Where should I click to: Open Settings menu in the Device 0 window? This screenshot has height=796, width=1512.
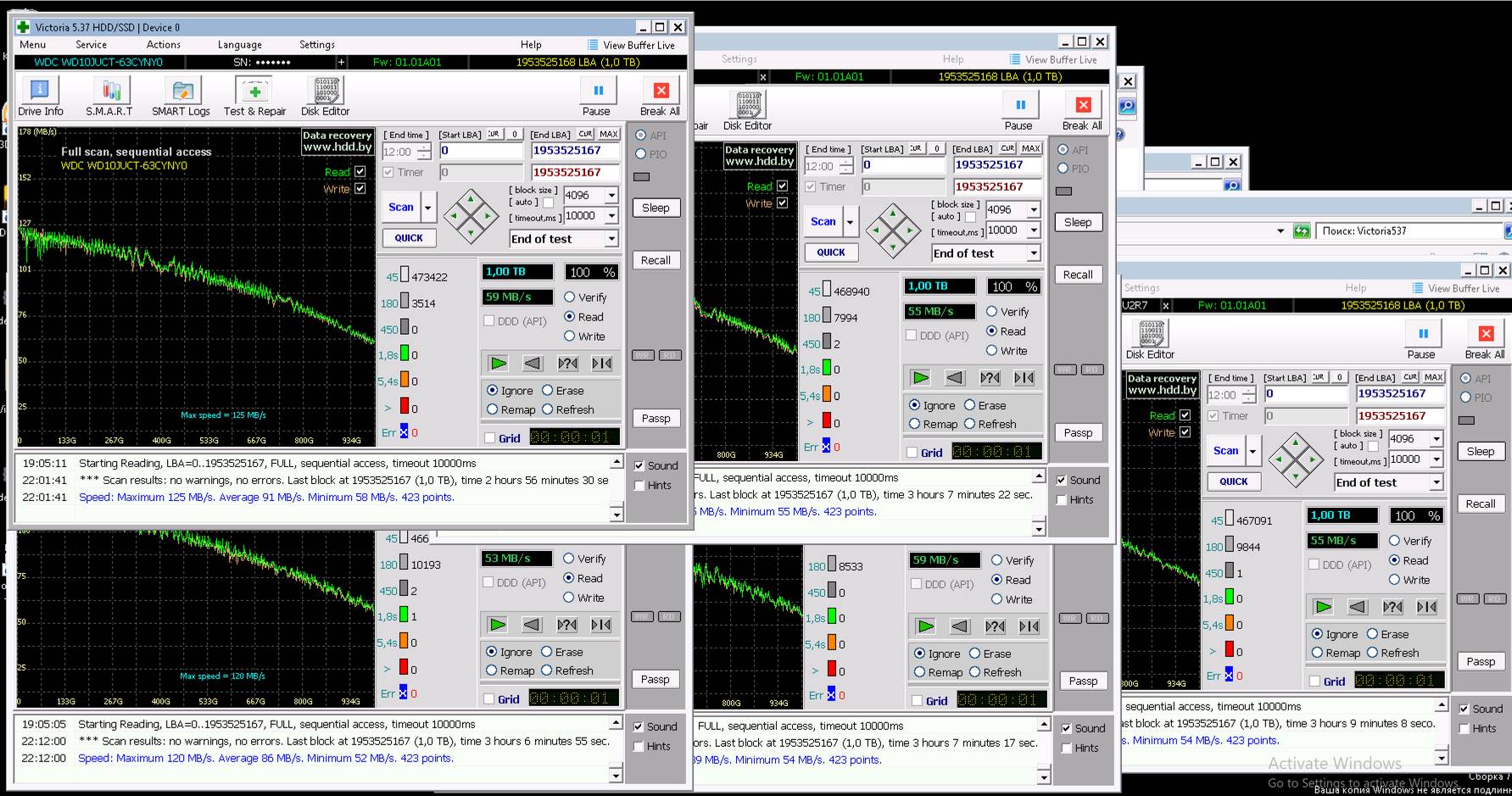[x=316, y=45]
